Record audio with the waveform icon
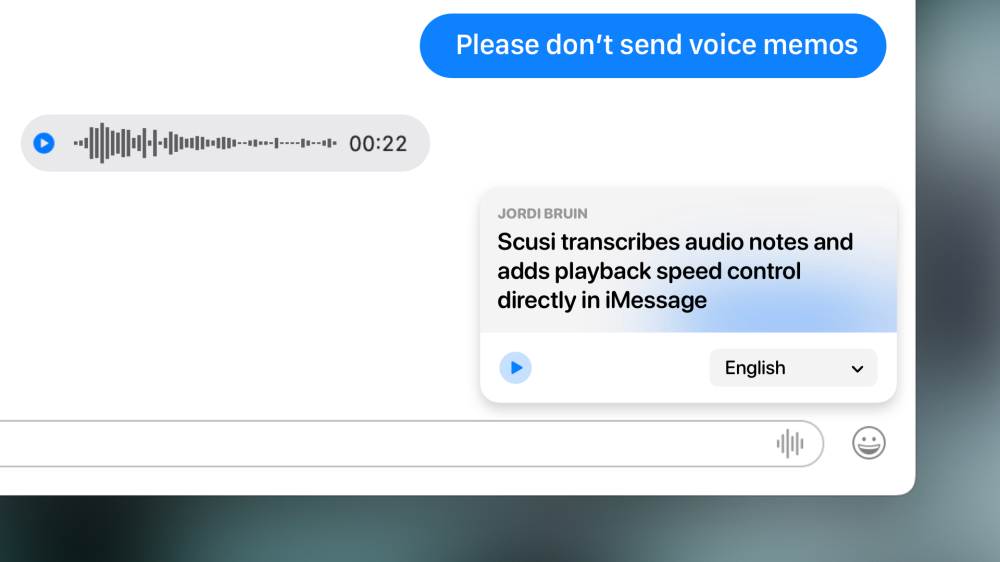 click(x=790, y=443)
